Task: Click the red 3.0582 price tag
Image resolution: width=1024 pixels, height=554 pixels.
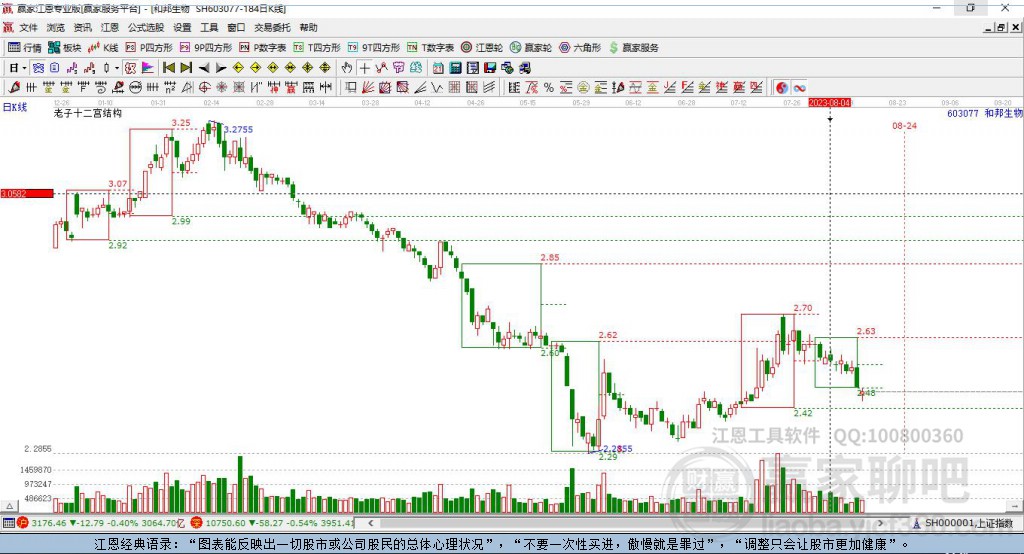Action: point(27,193)
